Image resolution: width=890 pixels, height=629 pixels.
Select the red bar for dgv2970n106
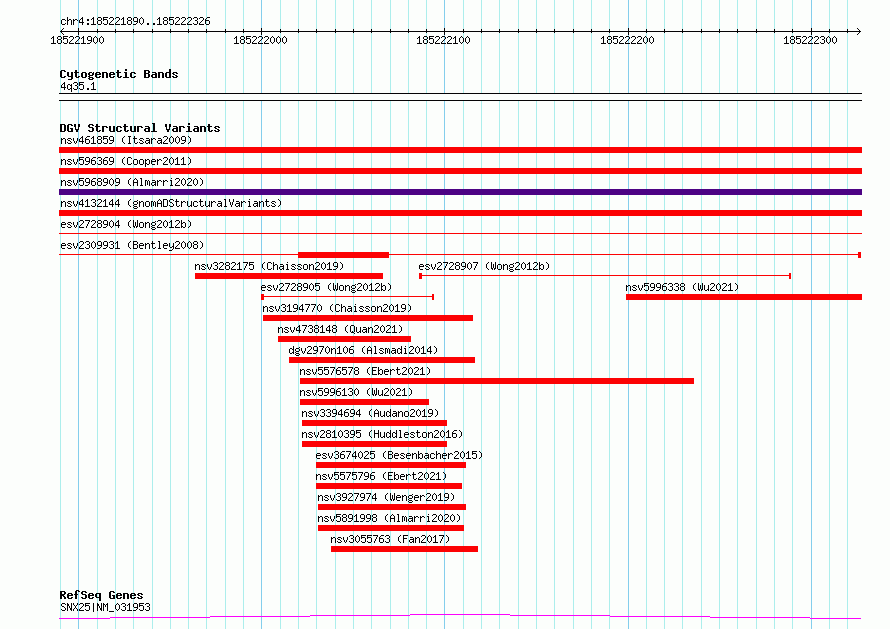382,360
